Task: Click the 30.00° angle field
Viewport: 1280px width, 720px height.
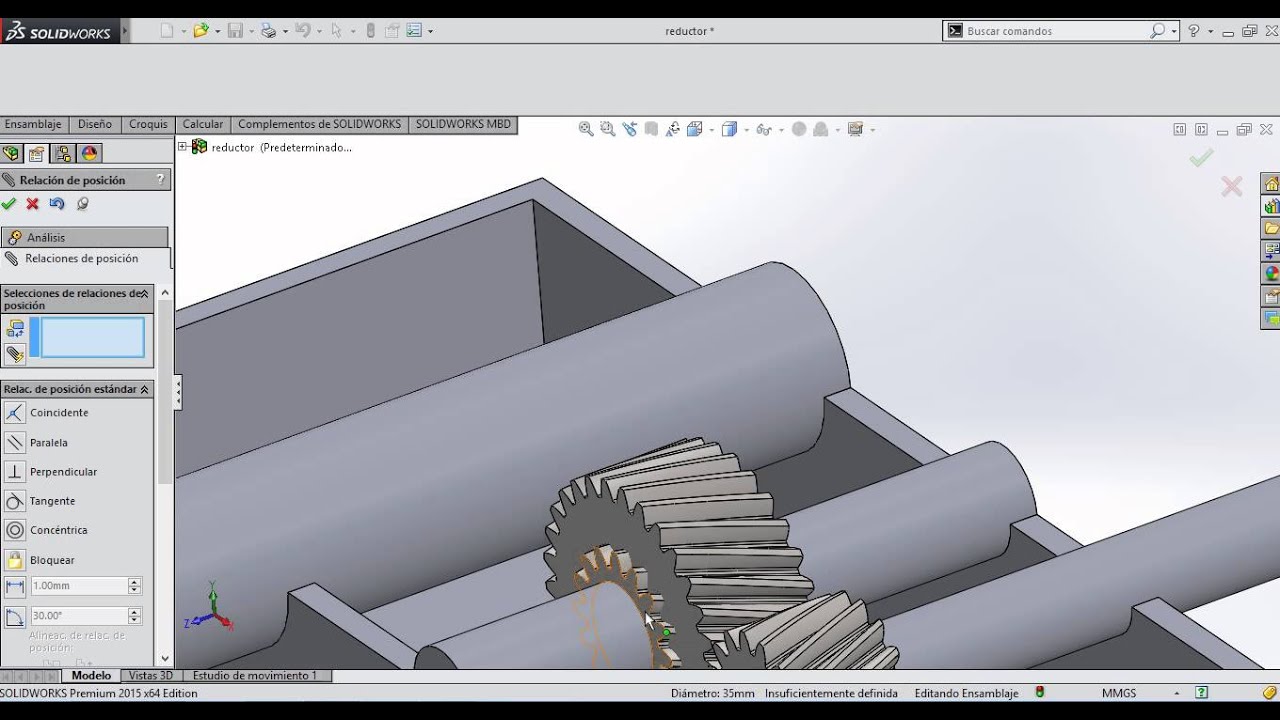Action: tap(78, 616)
